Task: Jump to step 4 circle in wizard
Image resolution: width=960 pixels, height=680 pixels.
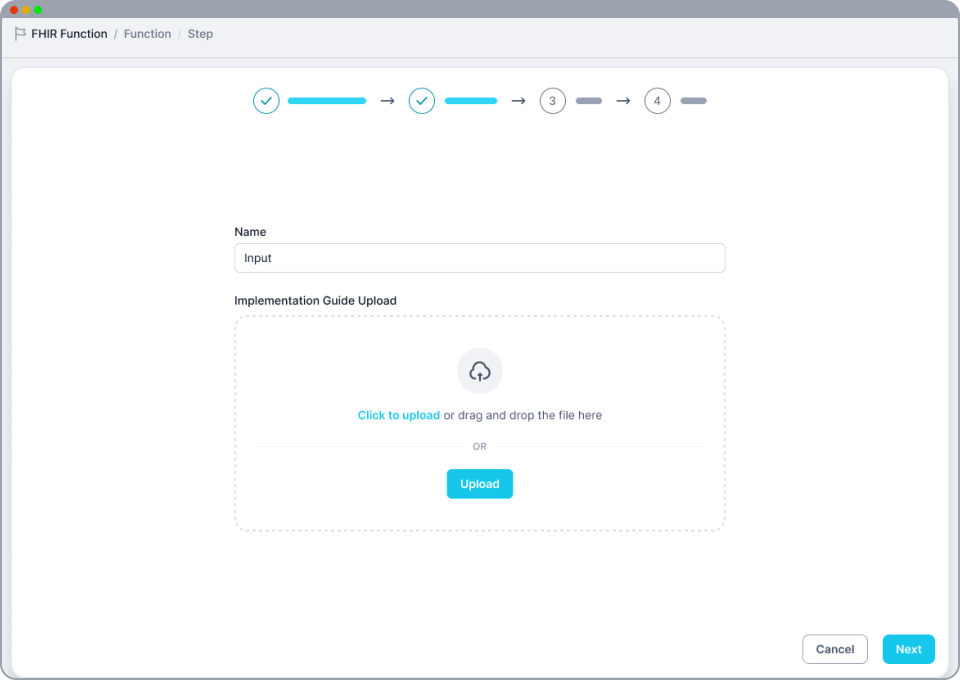Action: 657,101
